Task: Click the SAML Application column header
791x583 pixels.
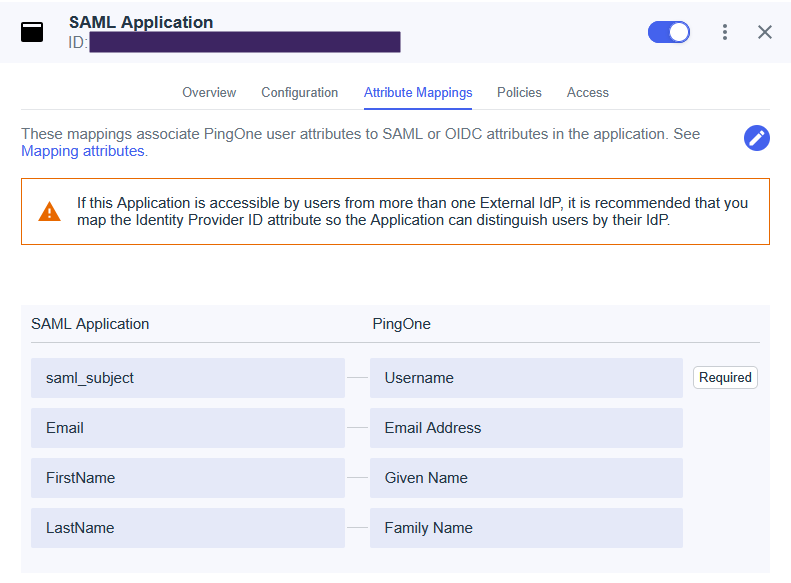Action: coord(90,324)
